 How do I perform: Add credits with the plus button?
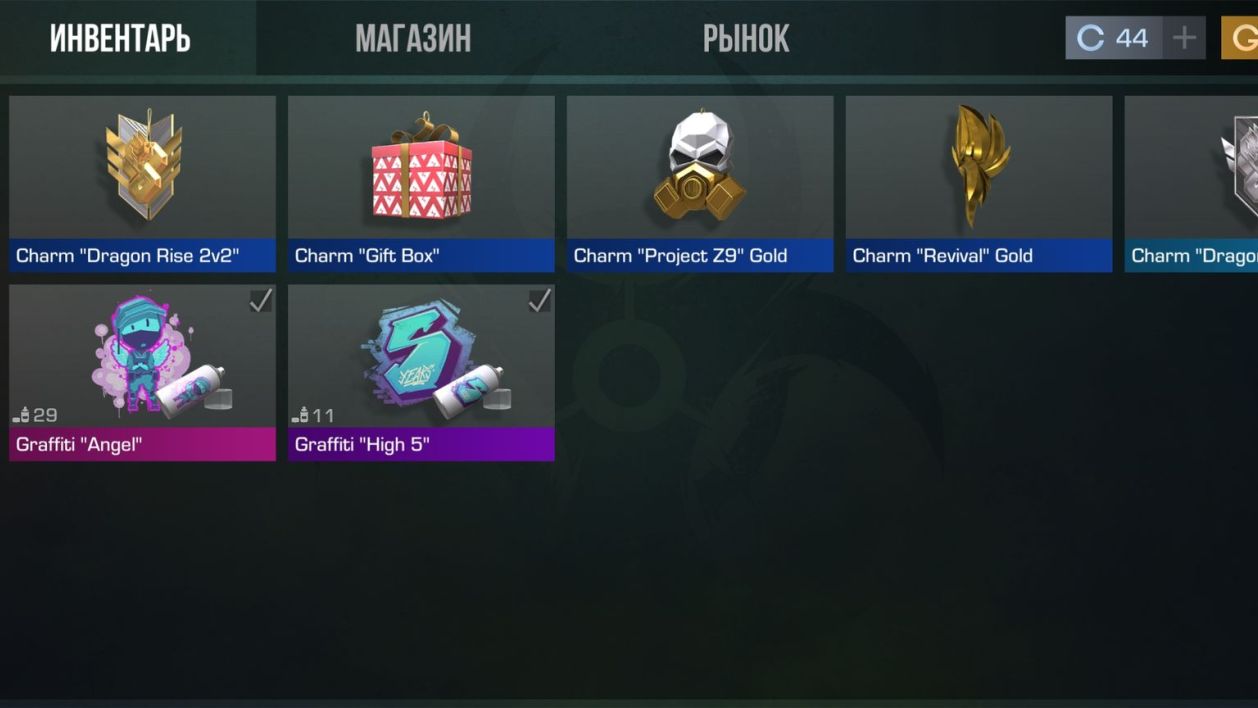click(1184, 38)
